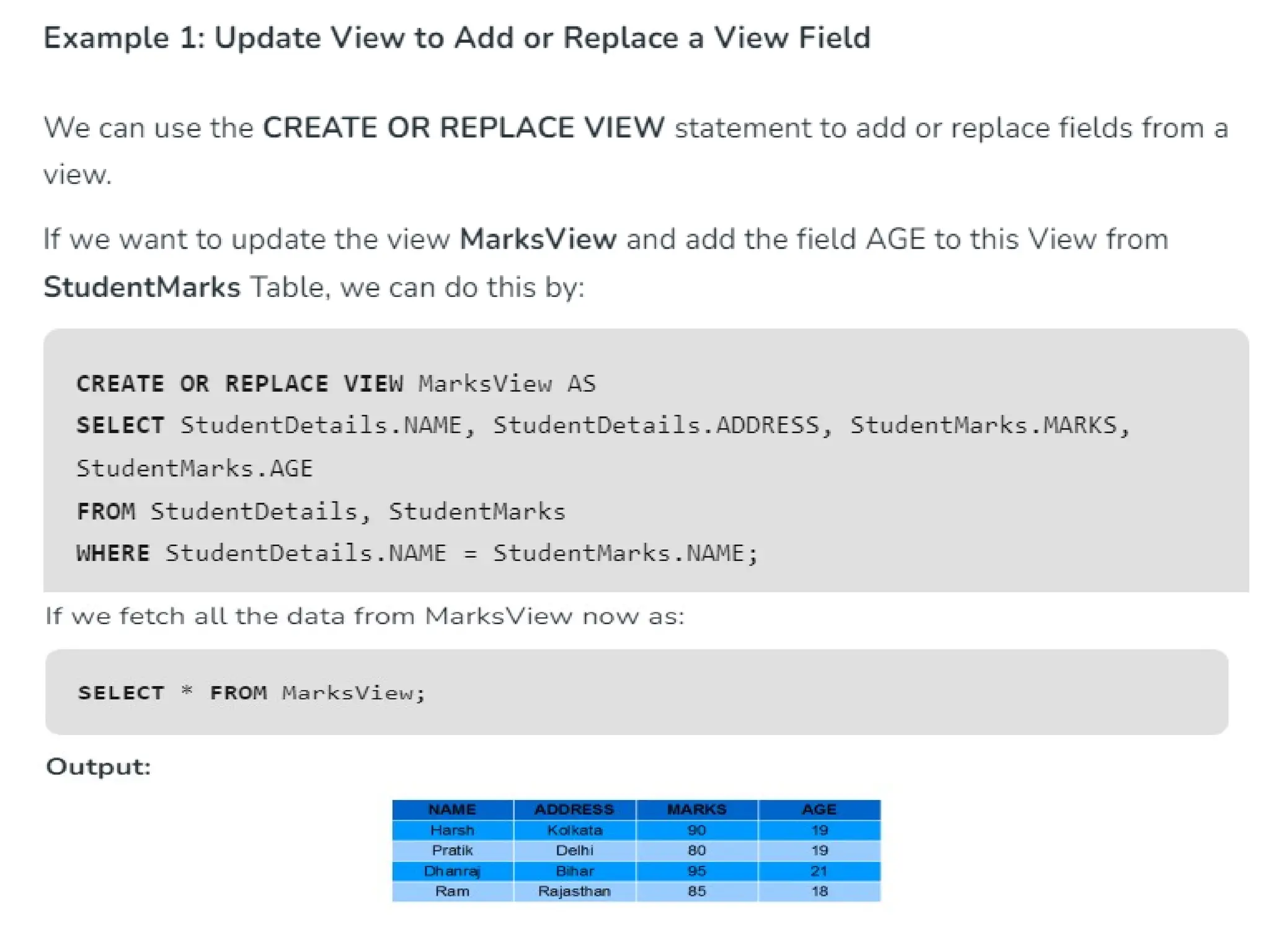This screenshot has height=952, width=1270.
Task: Click the marks value 95 in table
Action: click(696, 871)
